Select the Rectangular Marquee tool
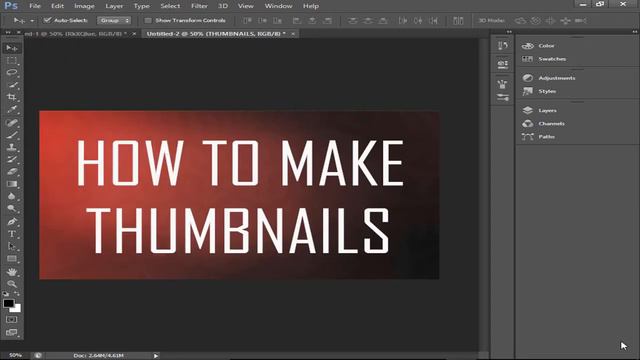 click(x=12, y=61)
